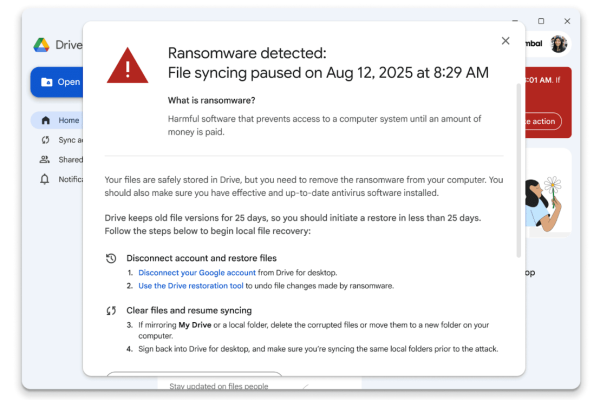Minimize the Drive window
Screen dimensions: 600x400
[x=516, y=20]
